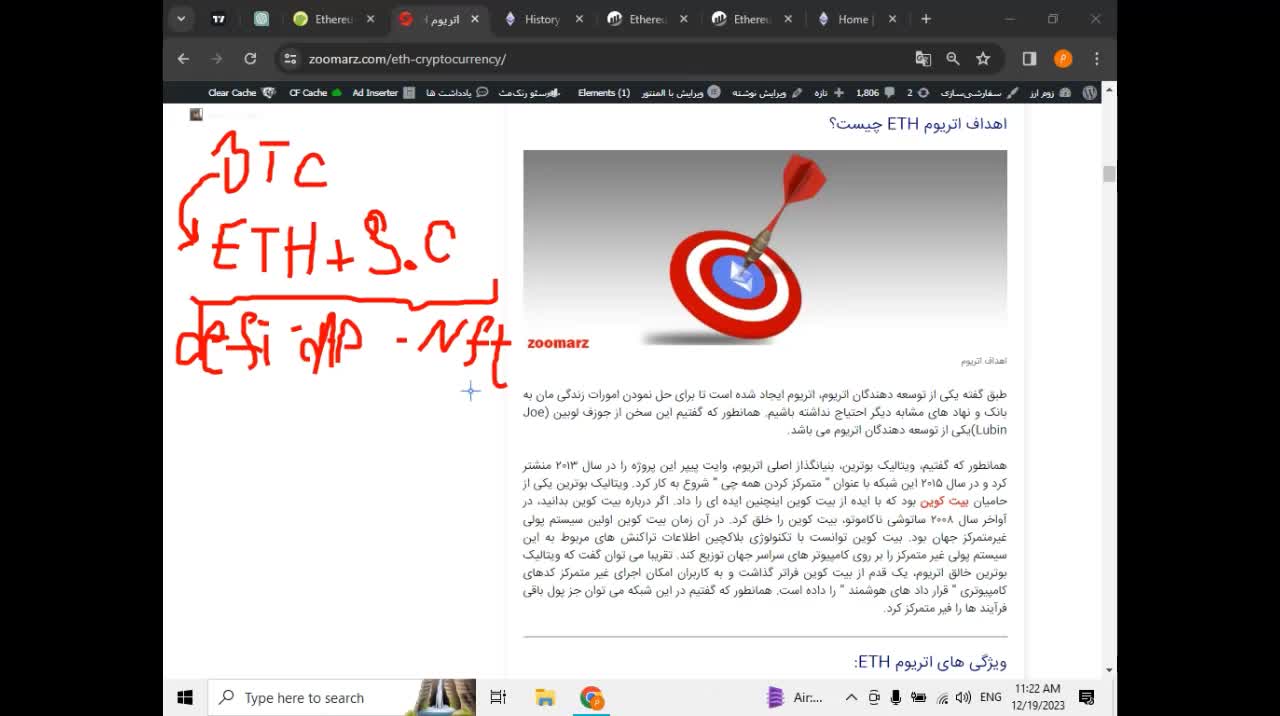Click Clear Cache admin item

coord(241,92)
